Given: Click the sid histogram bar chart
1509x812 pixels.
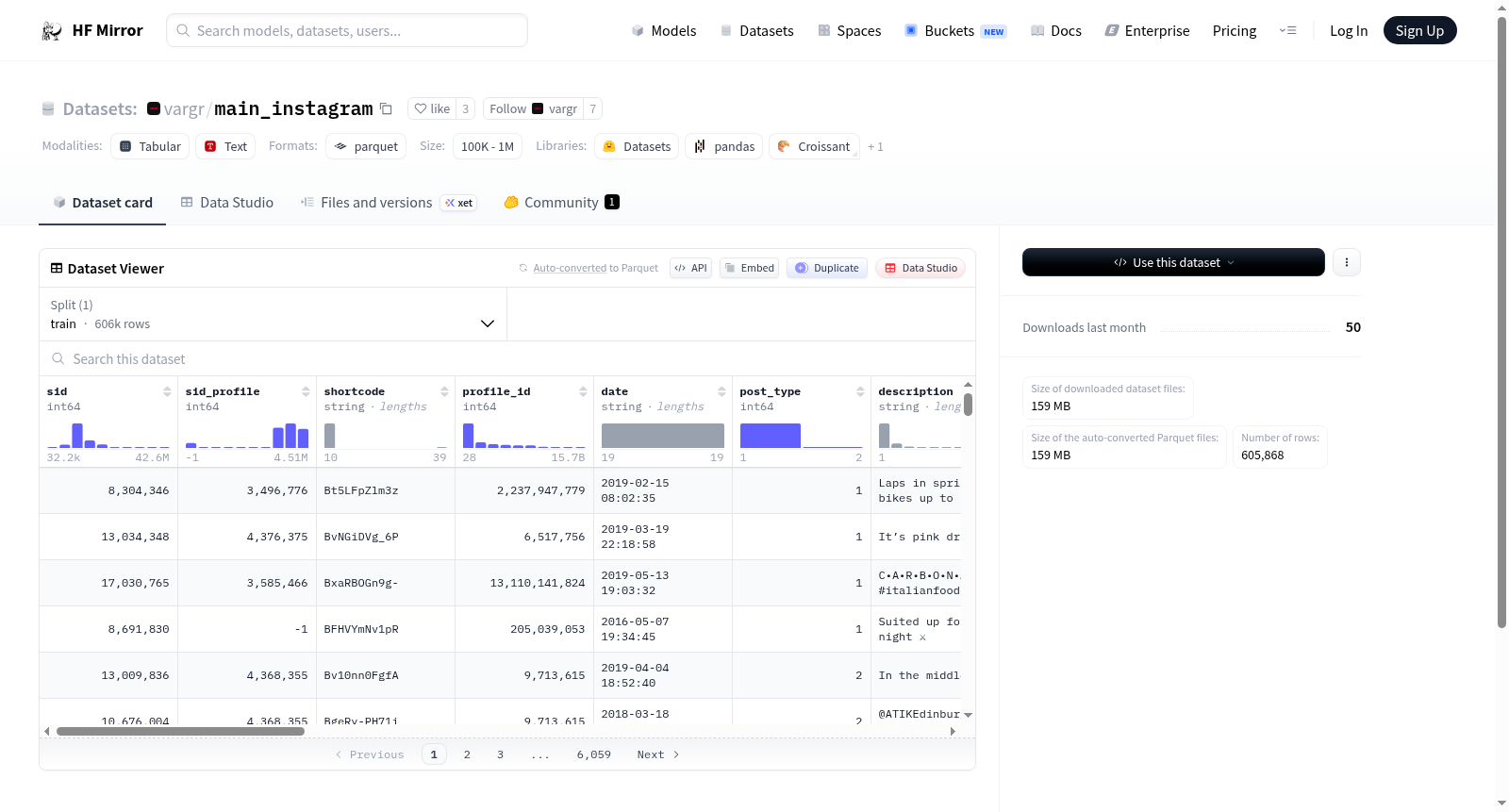Looking at the screenshot, I should pyautogui.click(x=108, y=435).
